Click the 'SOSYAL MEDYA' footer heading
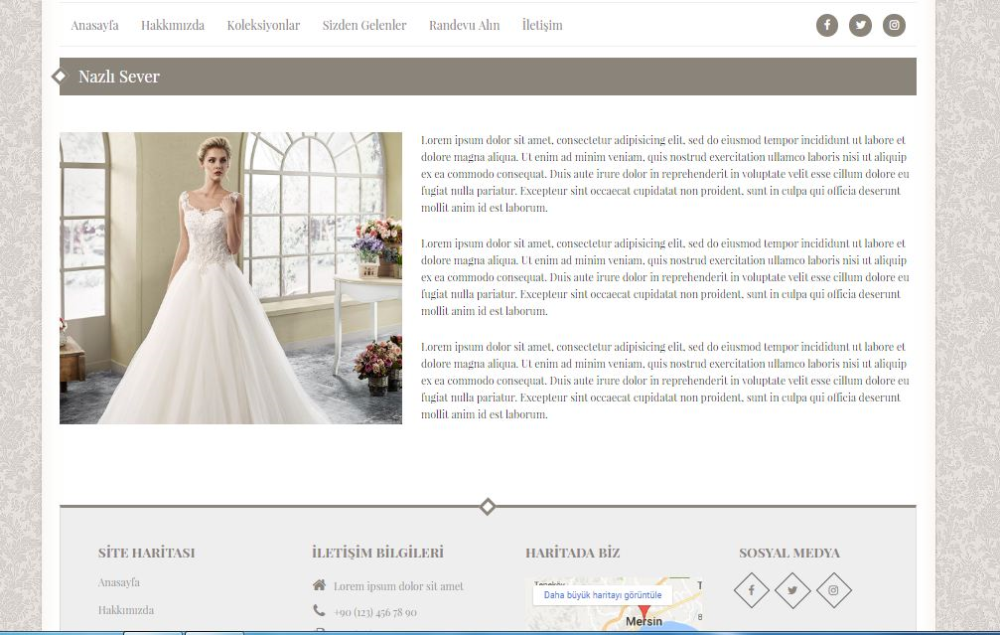This screenshot has width=1000, height=635. (x=790, y=553)
